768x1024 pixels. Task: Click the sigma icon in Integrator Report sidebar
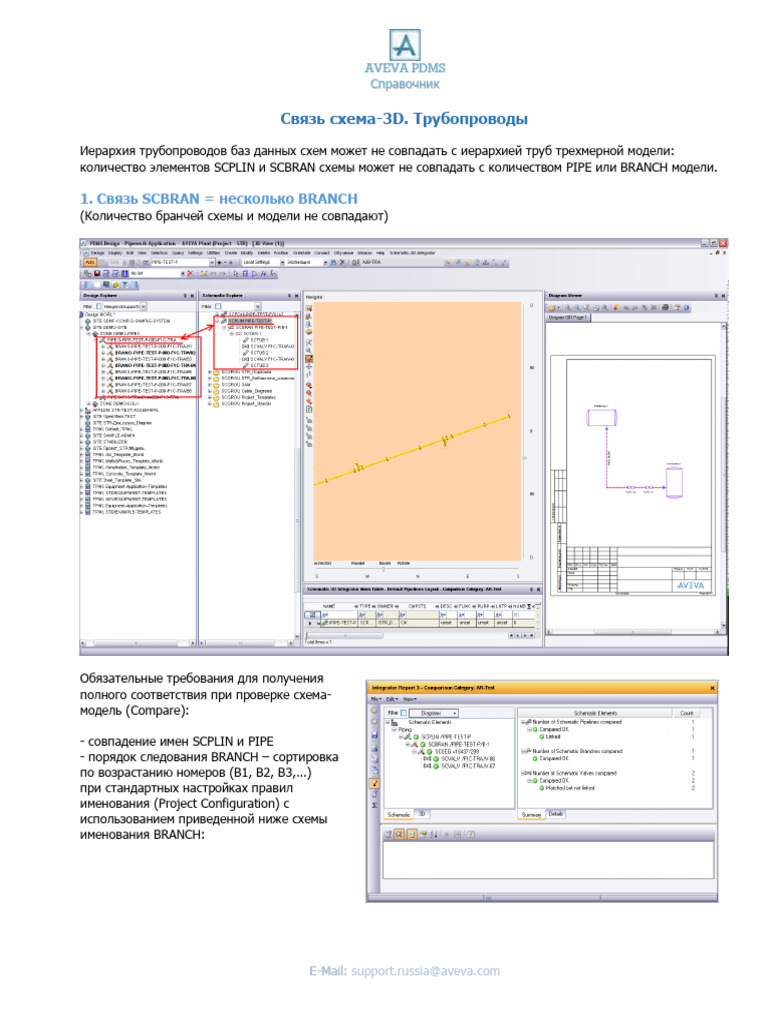tap(375, 805)
